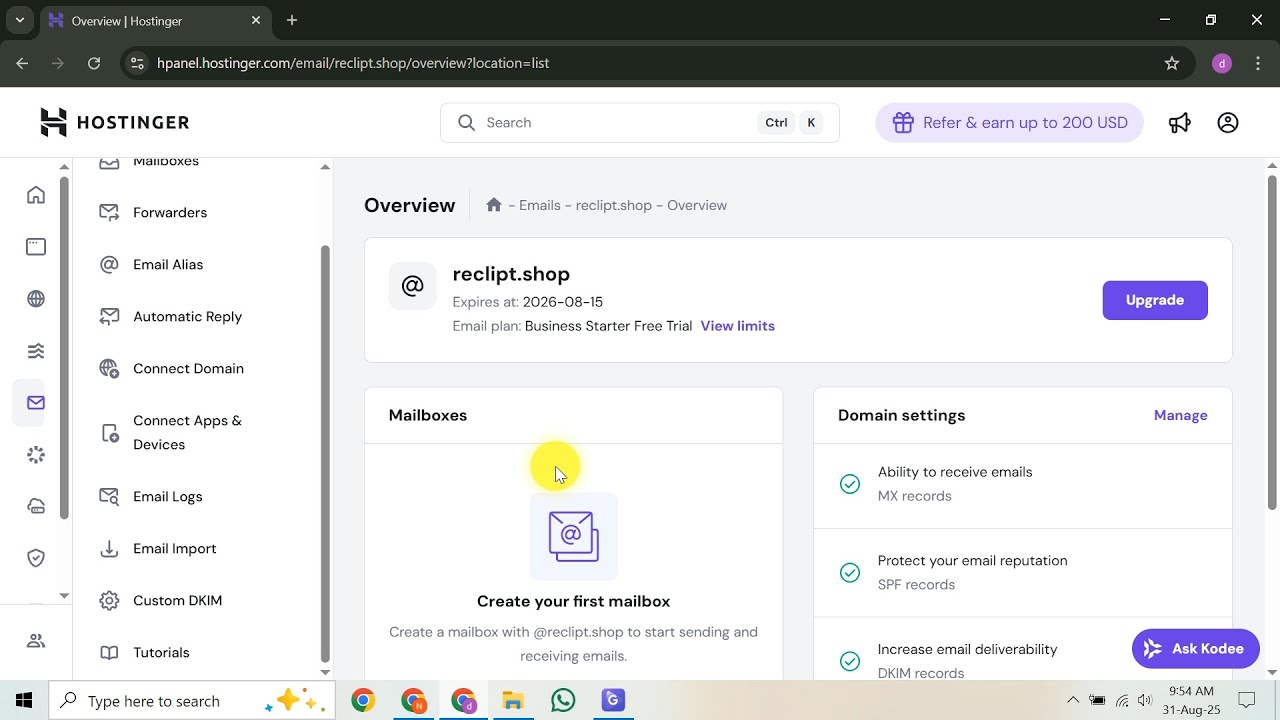
Task: Open the tab search dropdown arrow
Action: coord(19,20)
